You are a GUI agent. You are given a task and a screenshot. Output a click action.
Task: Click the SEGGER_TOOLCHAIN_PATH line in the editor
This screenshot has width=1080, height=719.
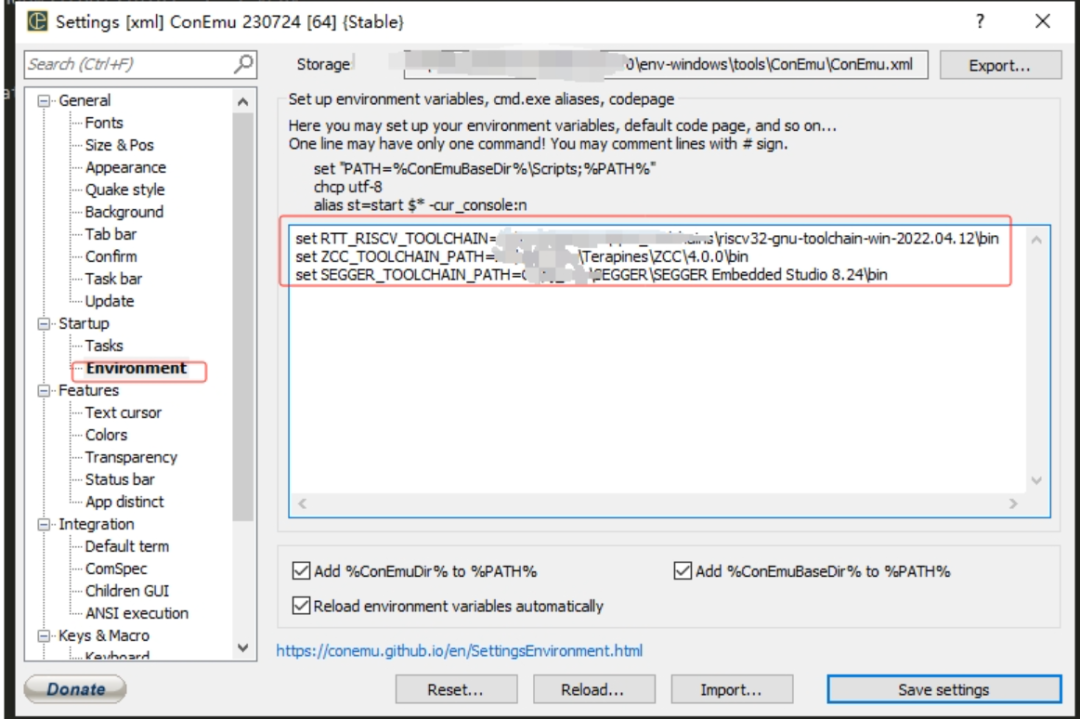(592, 275)
